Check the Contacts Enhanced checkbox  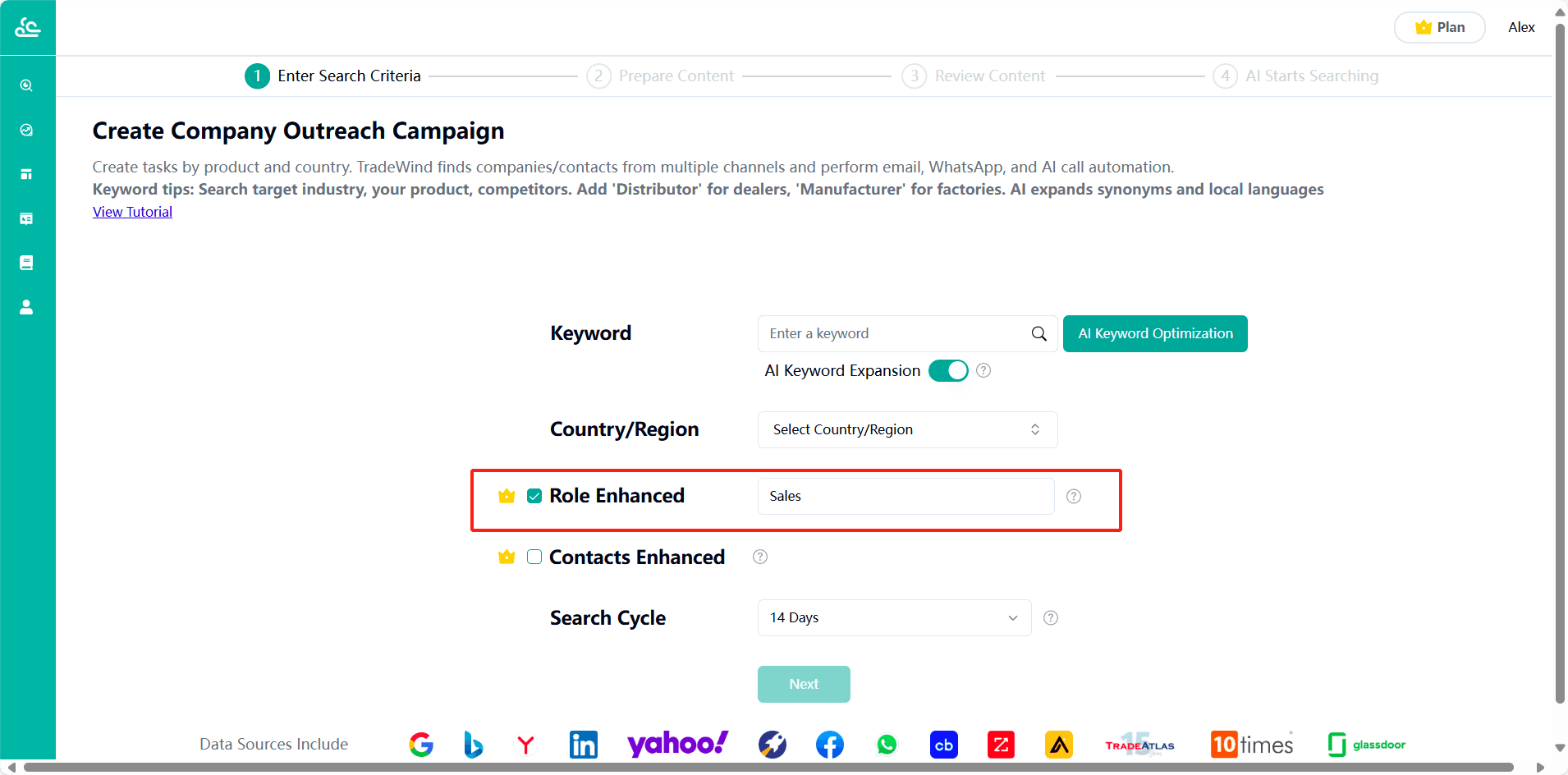coord(534,557)
